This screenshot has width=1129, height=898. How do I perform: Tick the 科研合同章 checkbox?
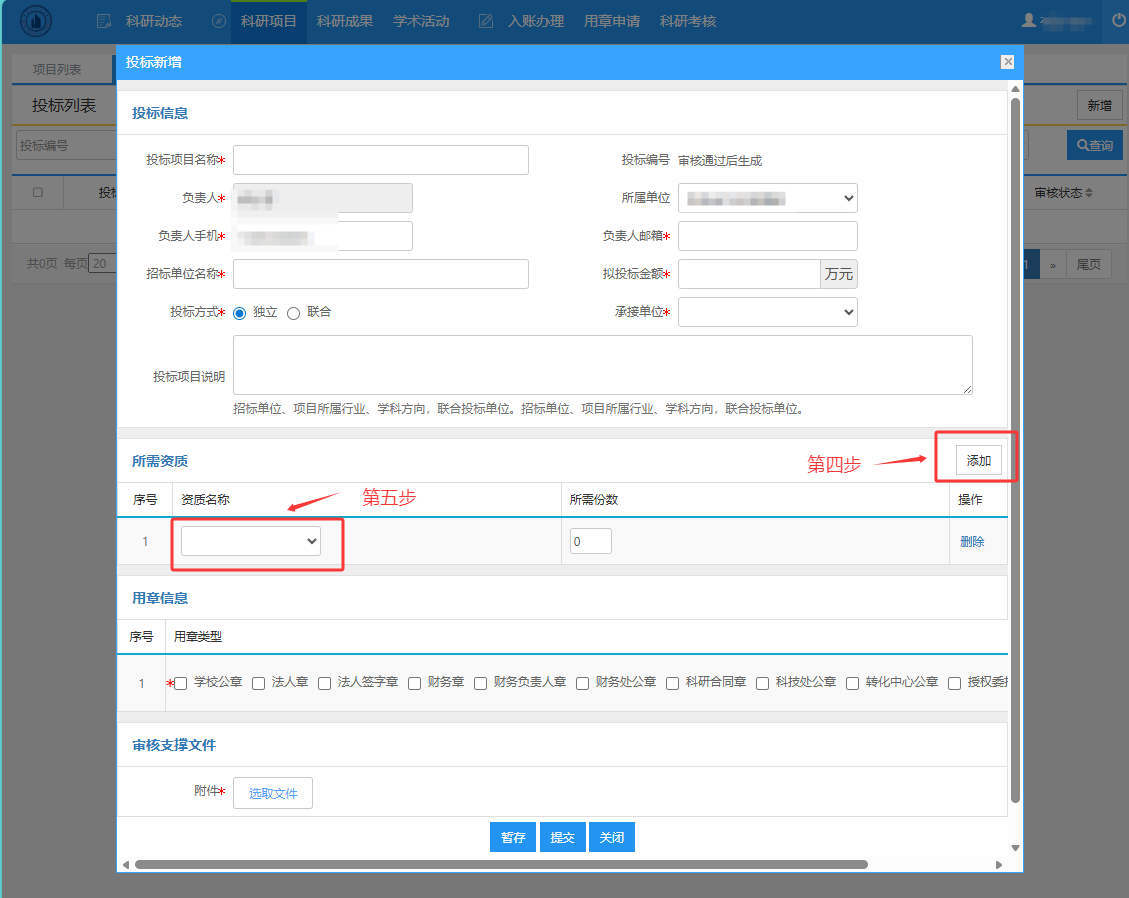(673, 683)
